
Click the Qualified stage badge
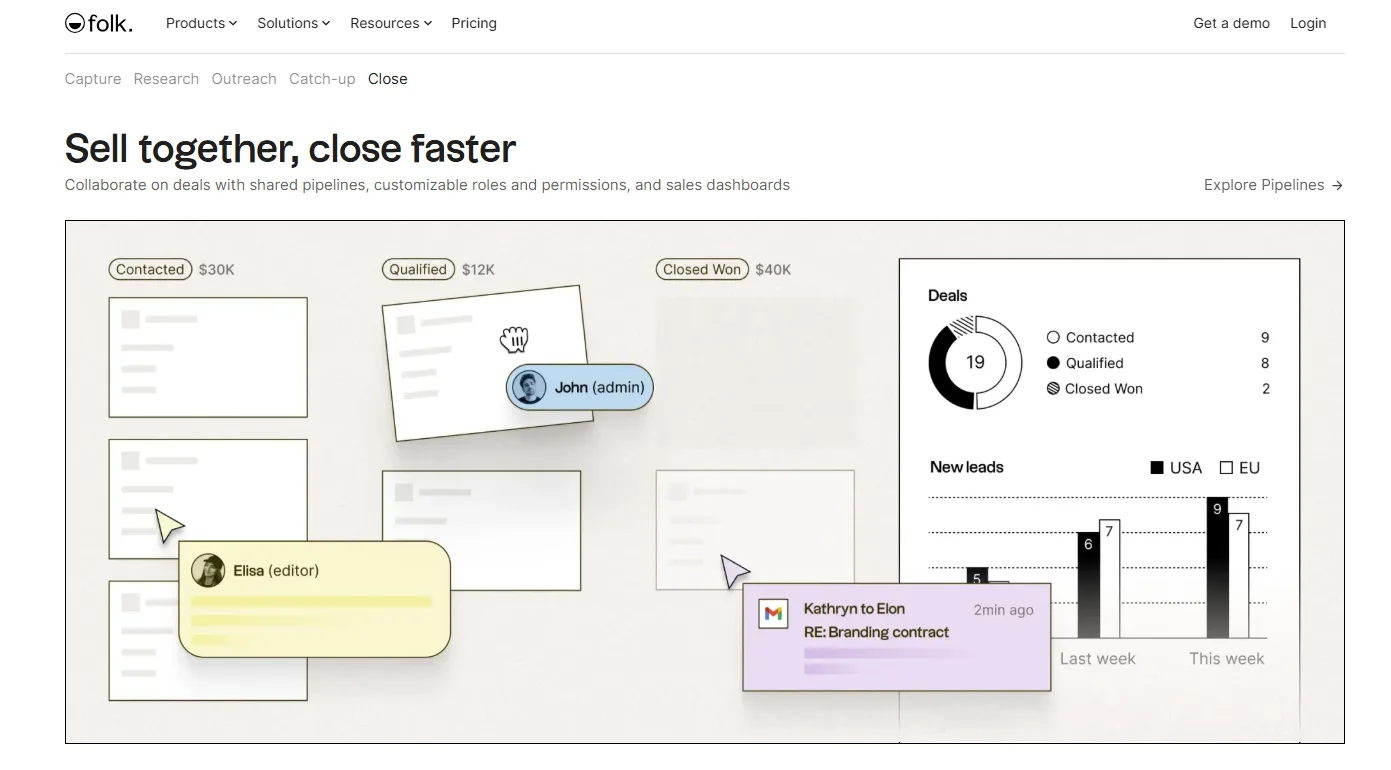click(x=418, y=269)
